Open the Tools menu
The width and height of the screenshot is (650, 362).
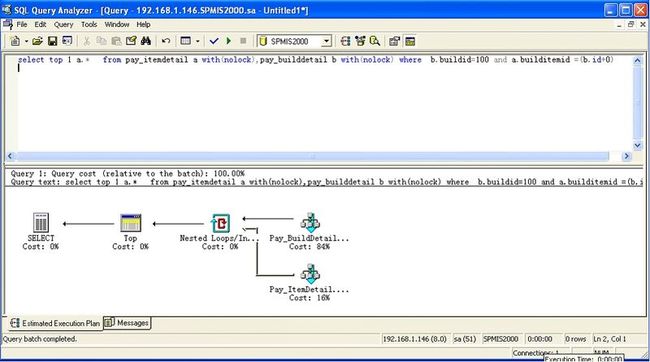[89, 24]
